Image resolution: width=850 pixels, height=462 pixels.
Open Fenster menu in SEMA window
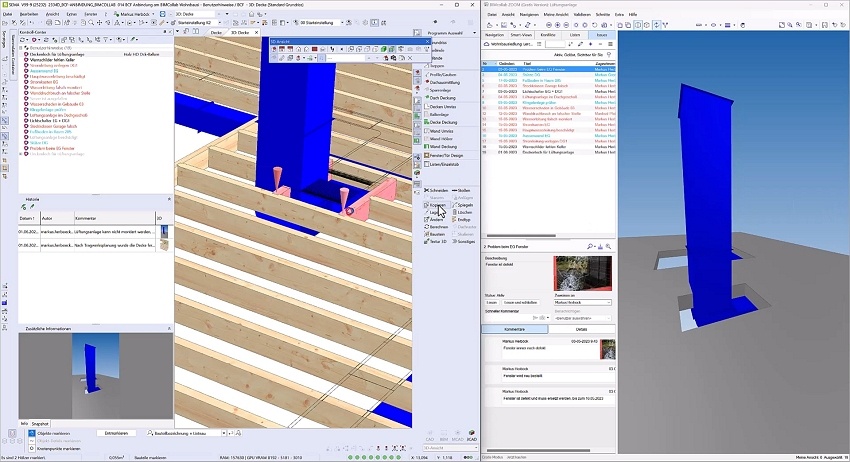tap(91, 14)
